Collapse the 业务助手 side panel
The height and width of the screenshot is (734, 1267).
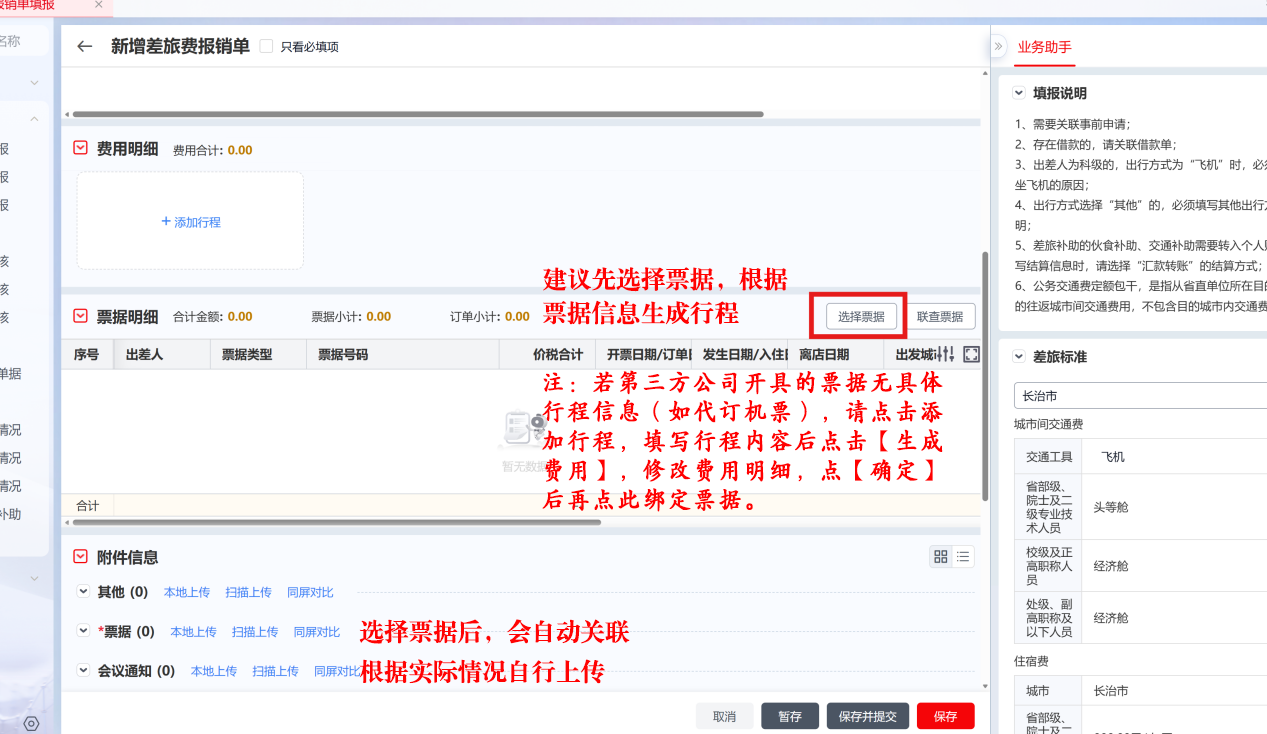pyautogui.click(x=998, y=46)
